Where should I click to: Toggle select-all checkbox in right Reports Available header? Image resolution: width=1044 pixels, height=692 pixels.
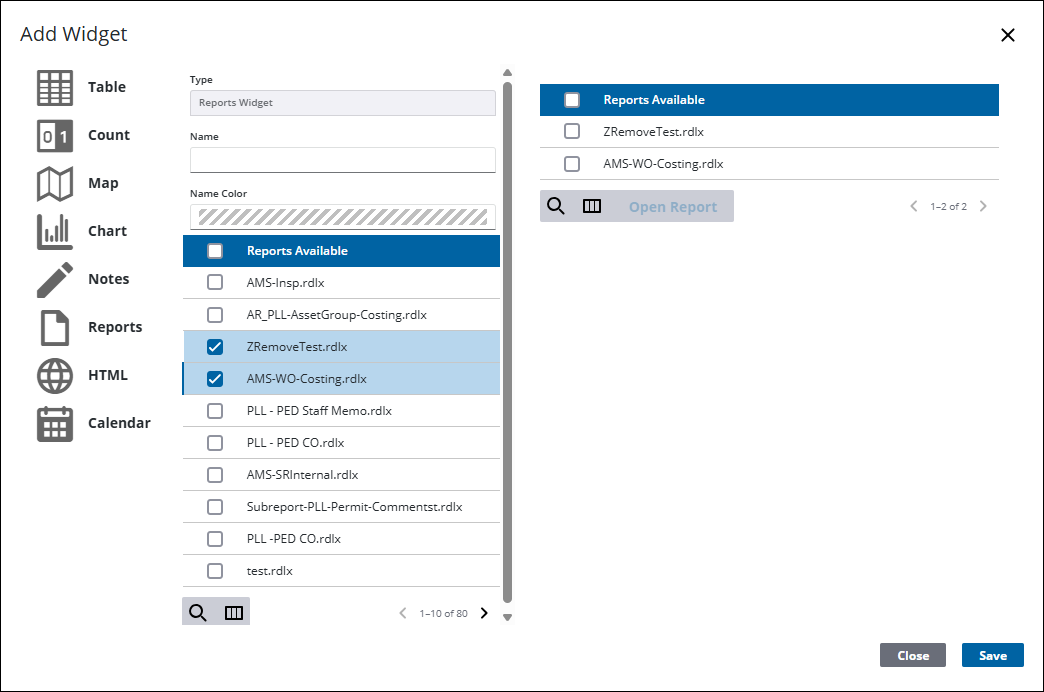point(572,100)
